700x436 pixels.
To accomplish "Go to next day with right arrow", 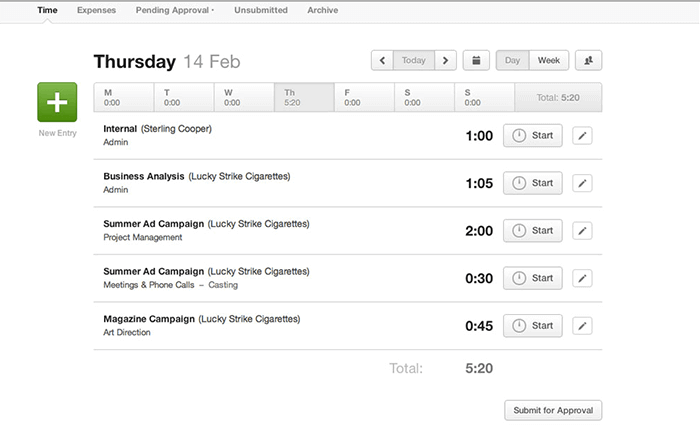I will [x=446, y=61].
